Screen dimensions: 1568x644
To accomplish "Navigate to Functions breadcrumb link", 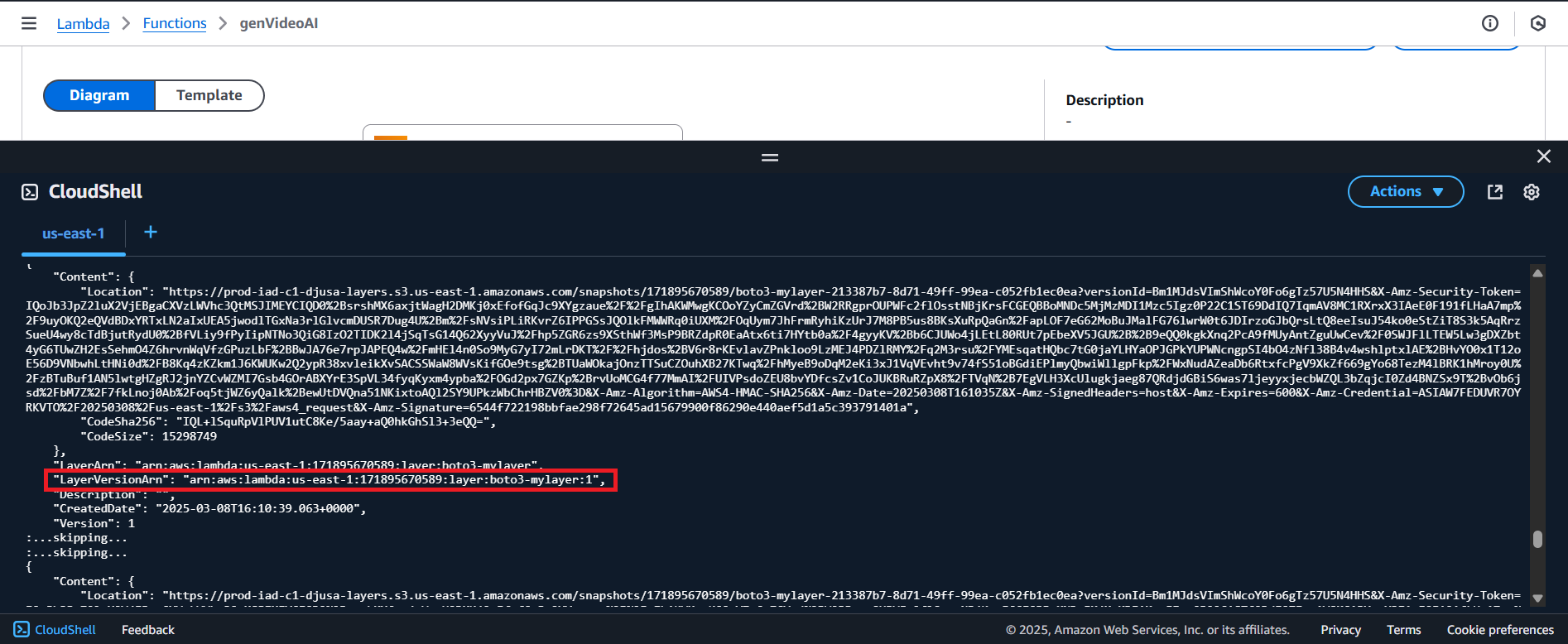I will click(x=175, y=23).
